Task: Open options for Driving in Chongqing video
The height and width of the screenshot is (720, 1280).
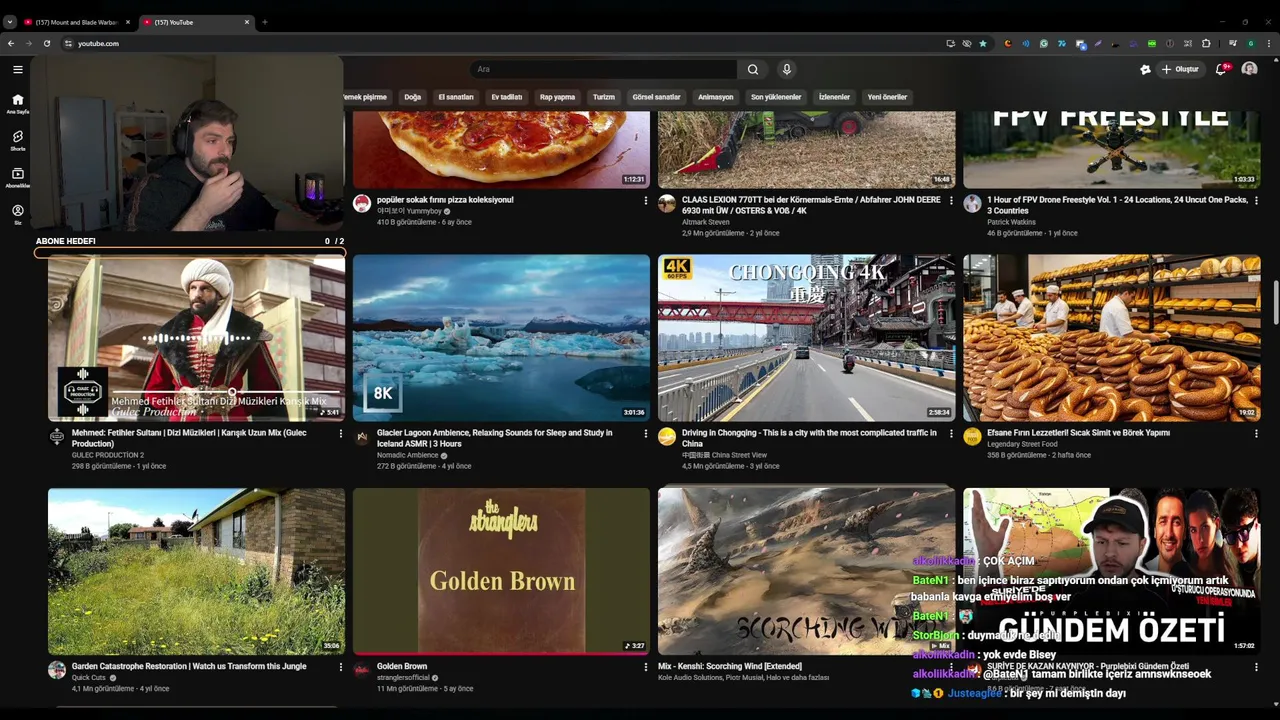Action: [951, 434]
